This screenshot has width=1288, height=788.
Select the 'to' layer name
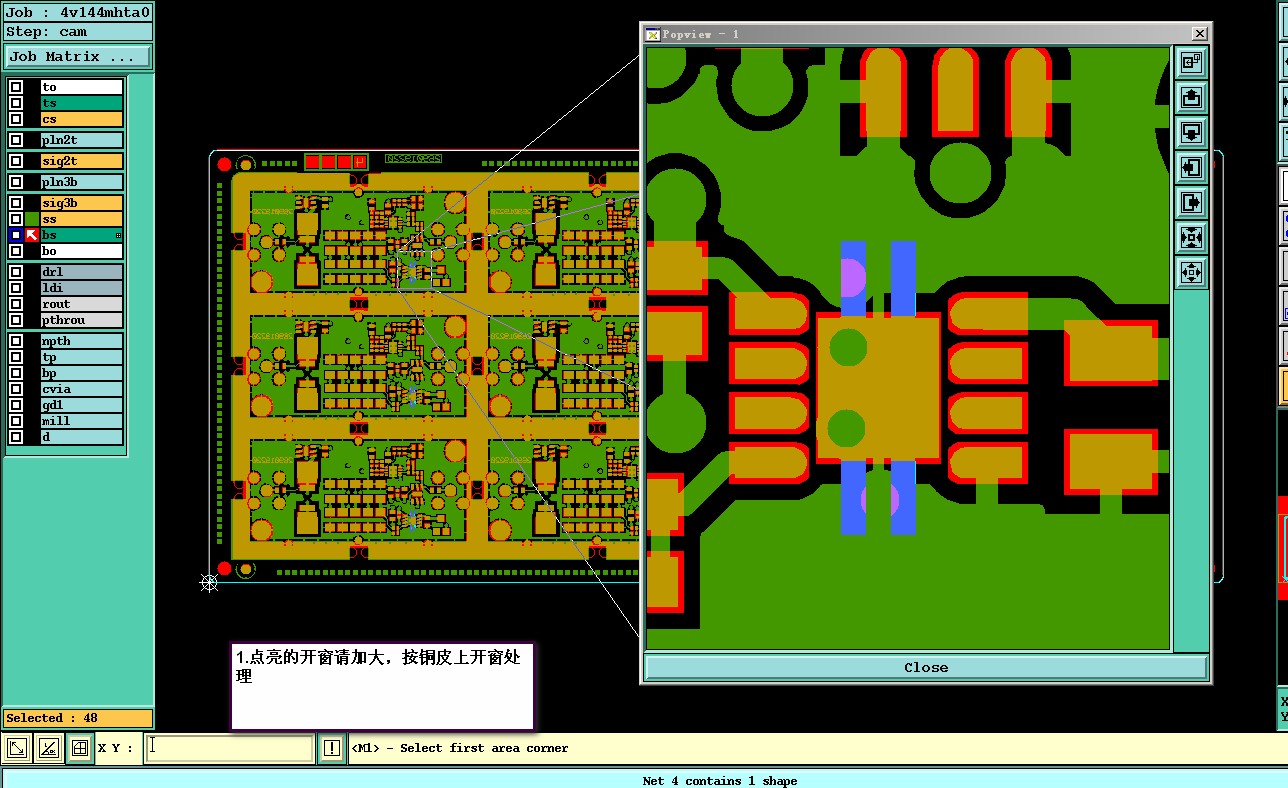click(81, 87)
